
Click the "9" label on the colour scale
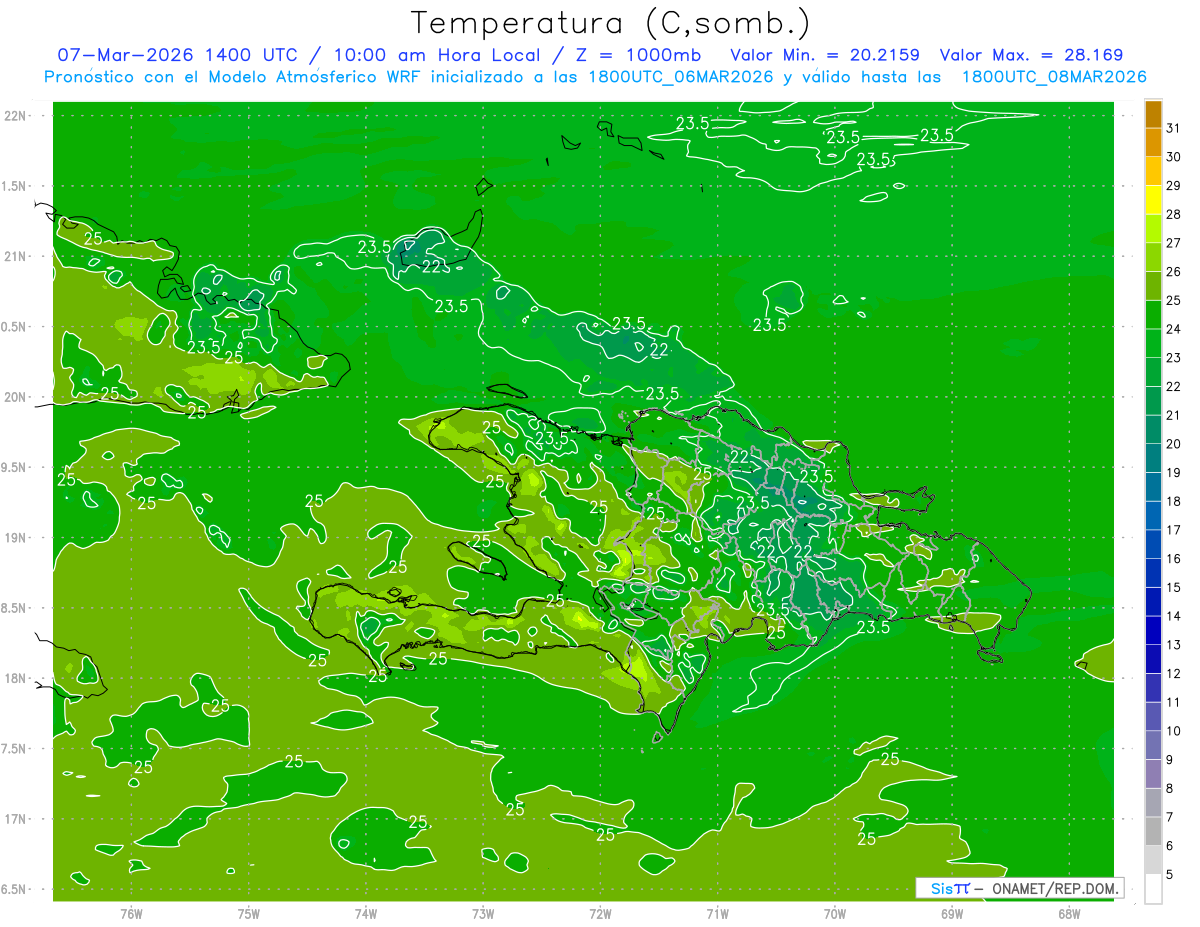pyautogui.click(x=1170, y=760)
